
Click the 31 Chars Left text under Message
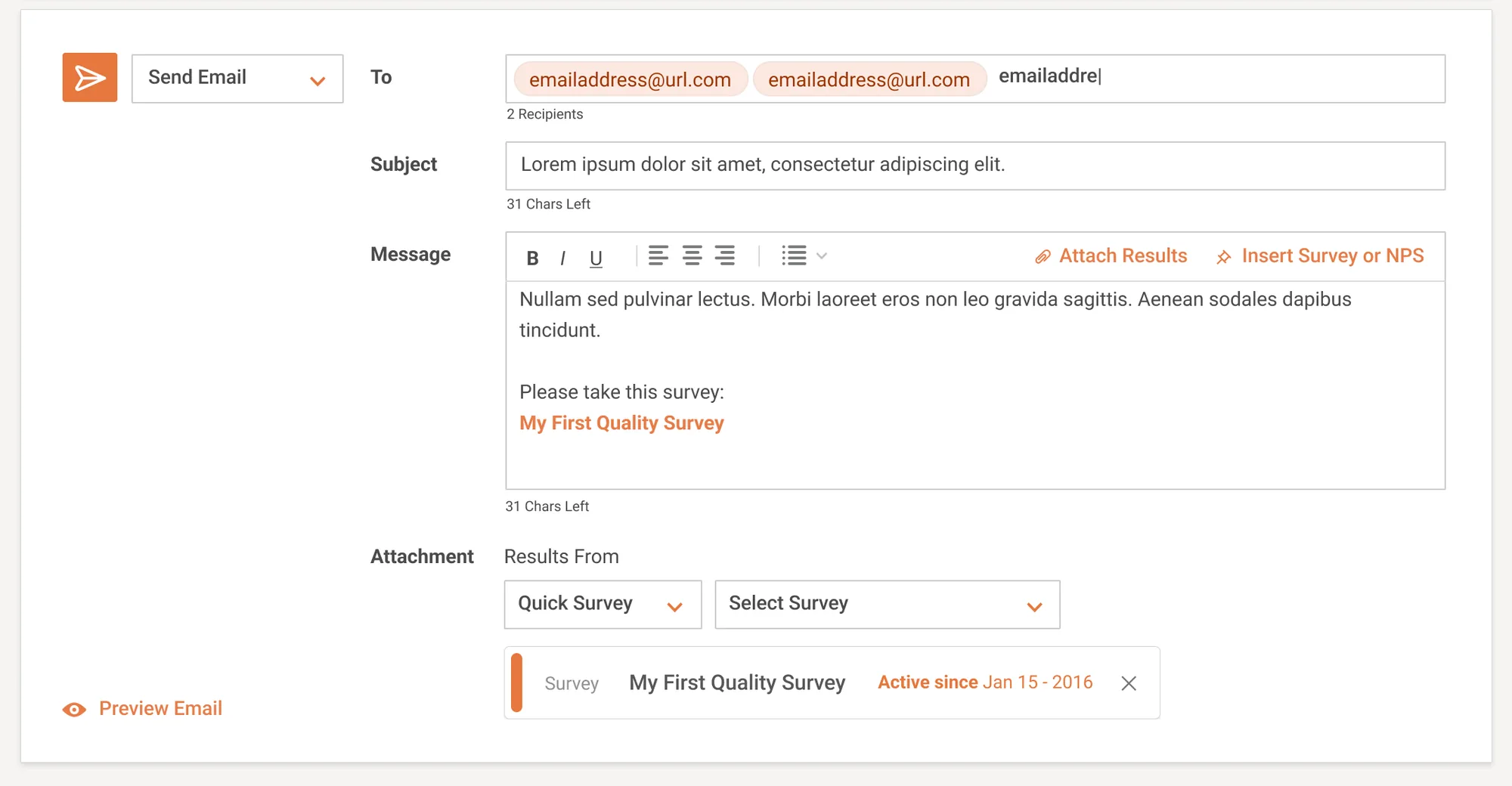tap(547, 506)
